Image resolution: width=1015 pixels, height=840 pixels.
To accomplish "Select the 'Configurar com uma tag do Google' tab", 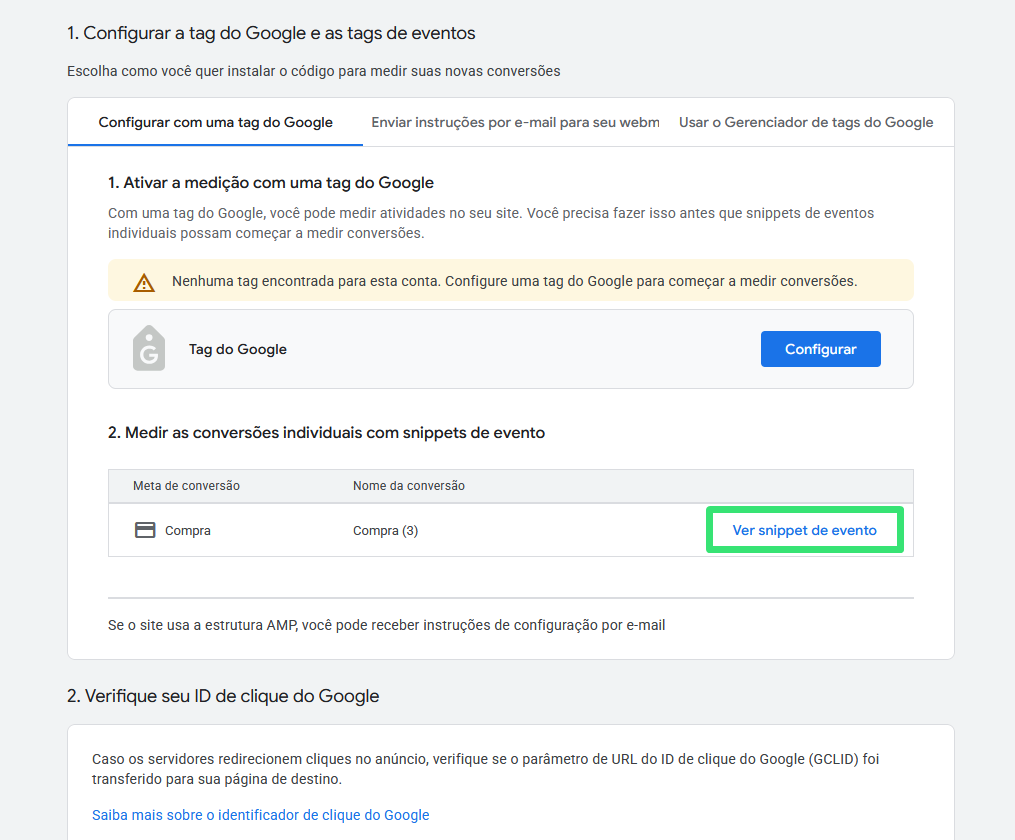I will pyautogui.click(x=215, y=122).
